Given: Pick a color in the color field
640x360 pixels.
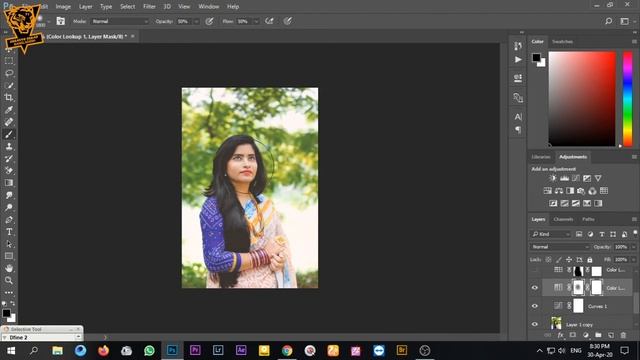Looking at the screenshot, I should [582, 98].
